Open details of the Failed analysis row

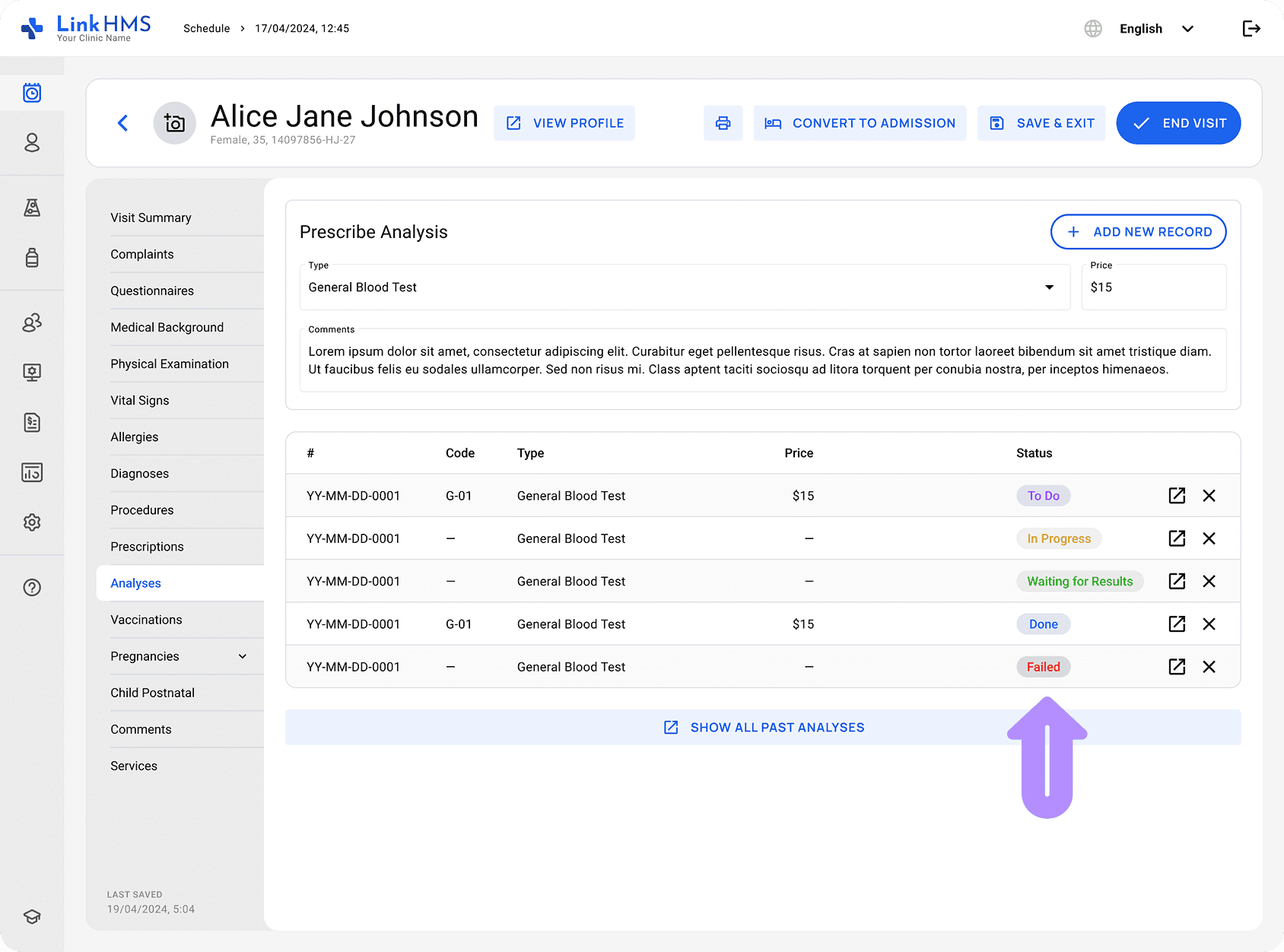click(x=1177, y=667)
